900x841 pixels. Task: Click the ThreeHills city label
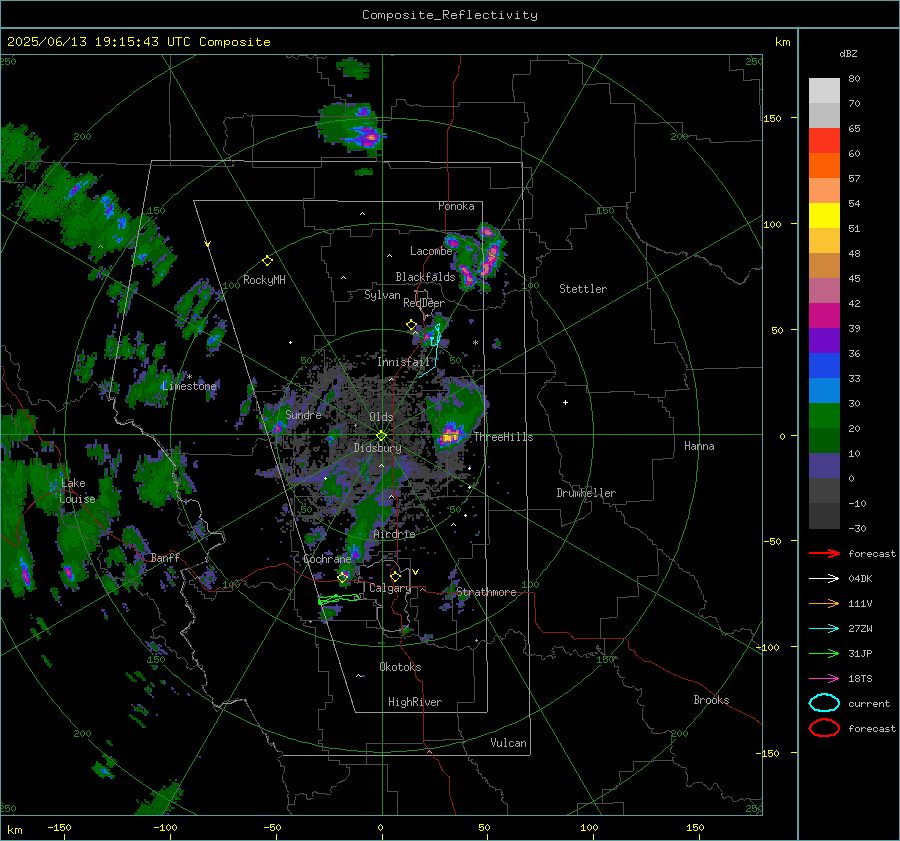[x=503, y=437]
